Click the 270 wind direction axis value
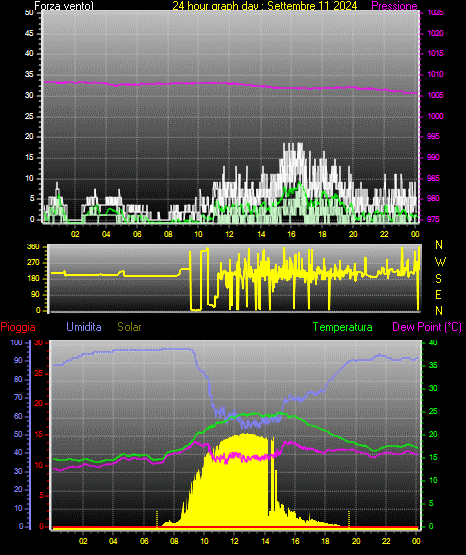 [34, 263]
